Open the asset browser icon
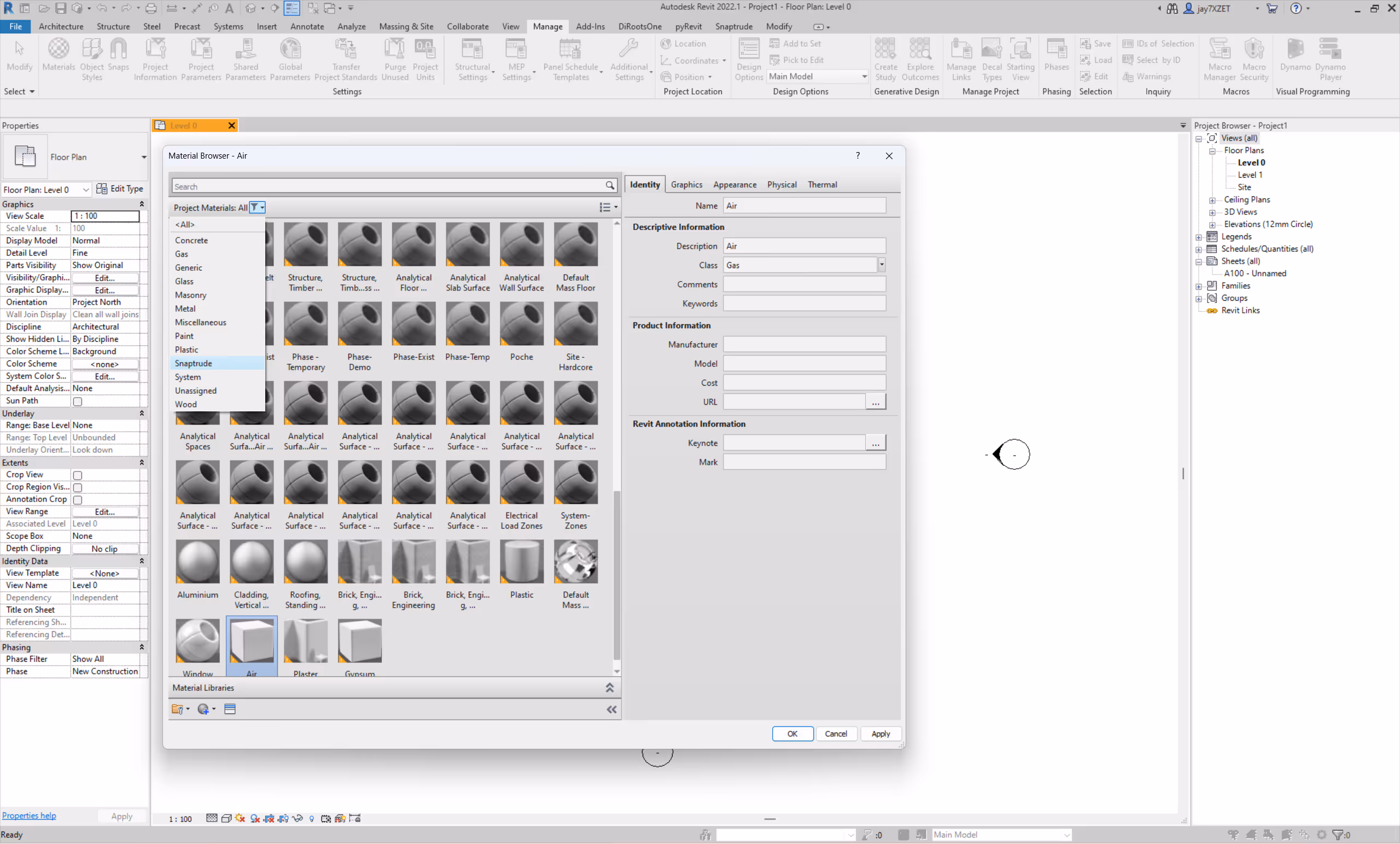Image resolution: width=1400 pixels, height=844 pixels. point(230,709)
